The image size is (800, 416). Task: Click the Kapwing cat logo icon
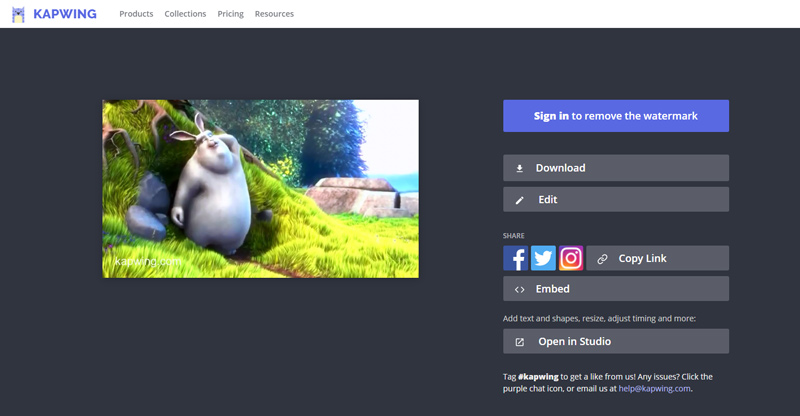click(x=19, y=14)
